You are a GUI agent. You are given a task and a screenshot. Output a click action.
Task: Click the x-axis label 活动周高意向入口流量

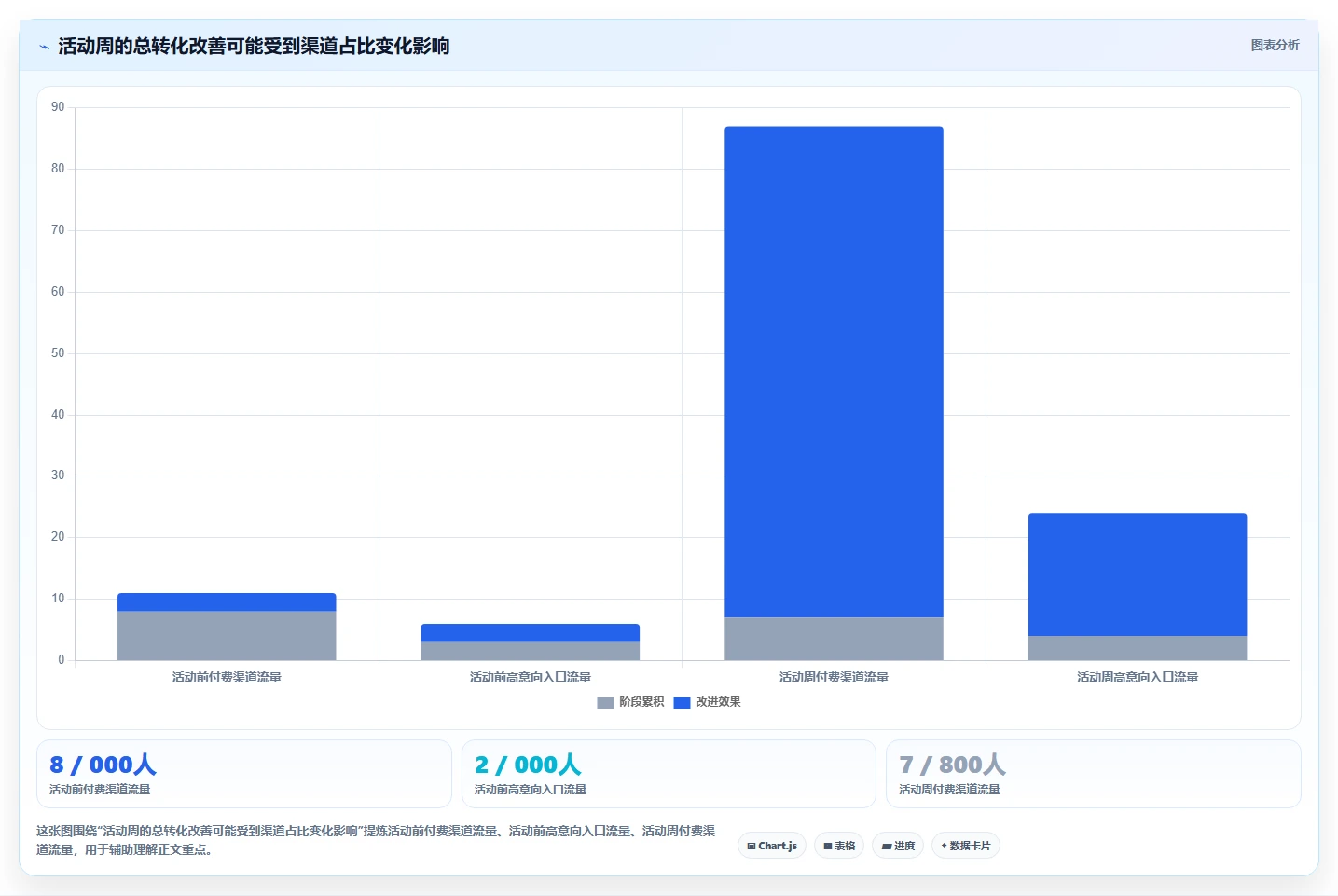[1138, 677]
